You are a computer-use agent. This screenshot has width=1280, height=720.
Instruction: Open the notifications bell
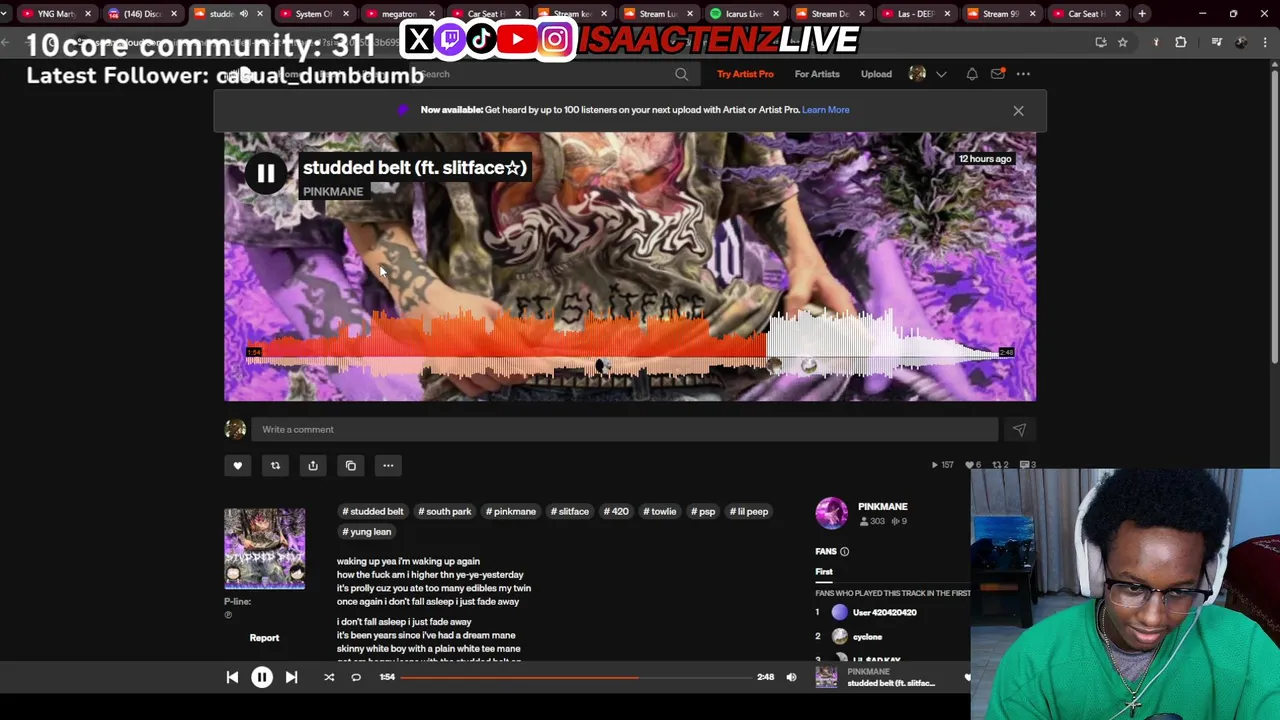point(972,74)
